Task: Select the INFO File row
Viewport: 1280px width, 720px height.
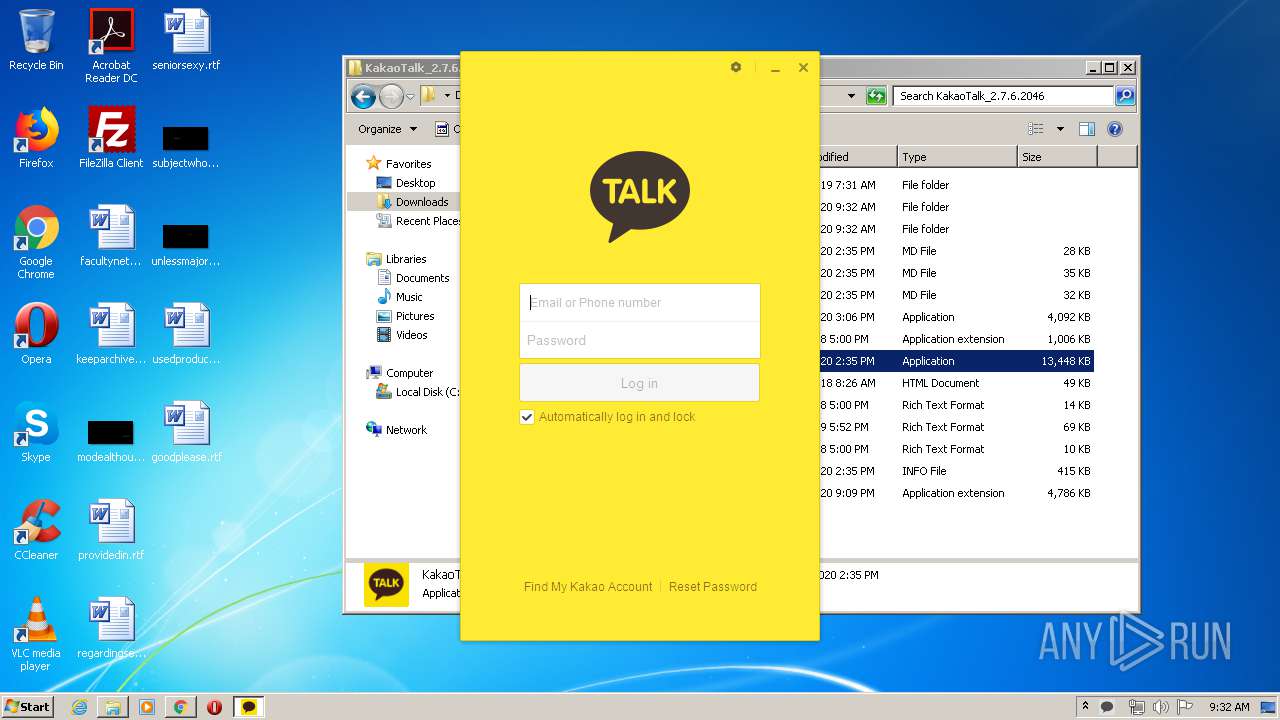Action: [x=956, y=471]
